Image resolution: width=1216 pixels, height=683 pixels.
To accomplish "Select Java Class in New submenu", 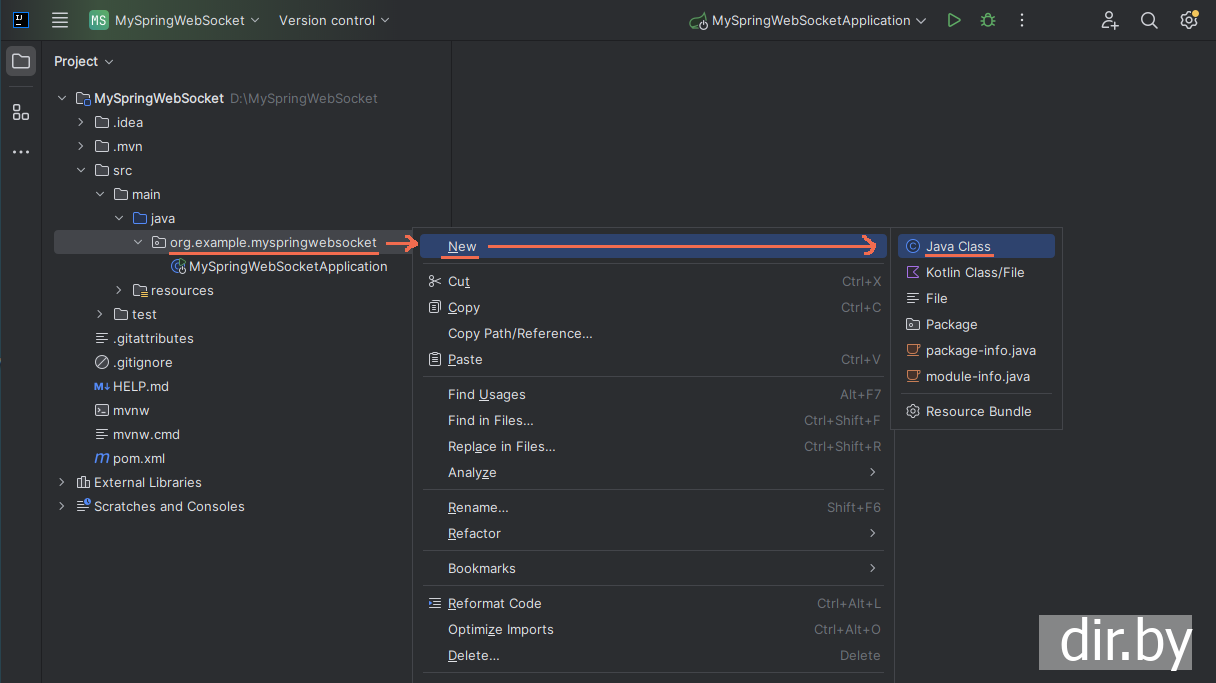I will [976, 246].
